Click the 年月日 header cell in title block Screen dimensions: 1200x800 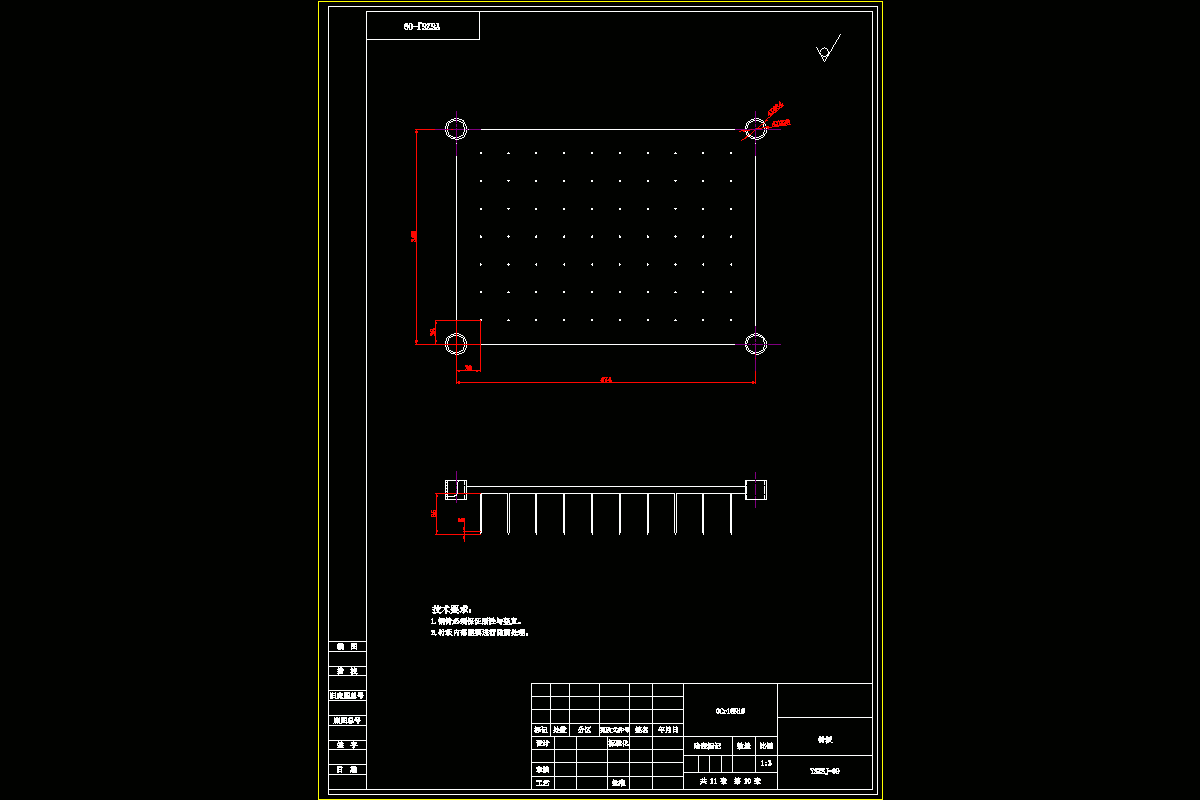pyautogui.click(x=668, y=730)
